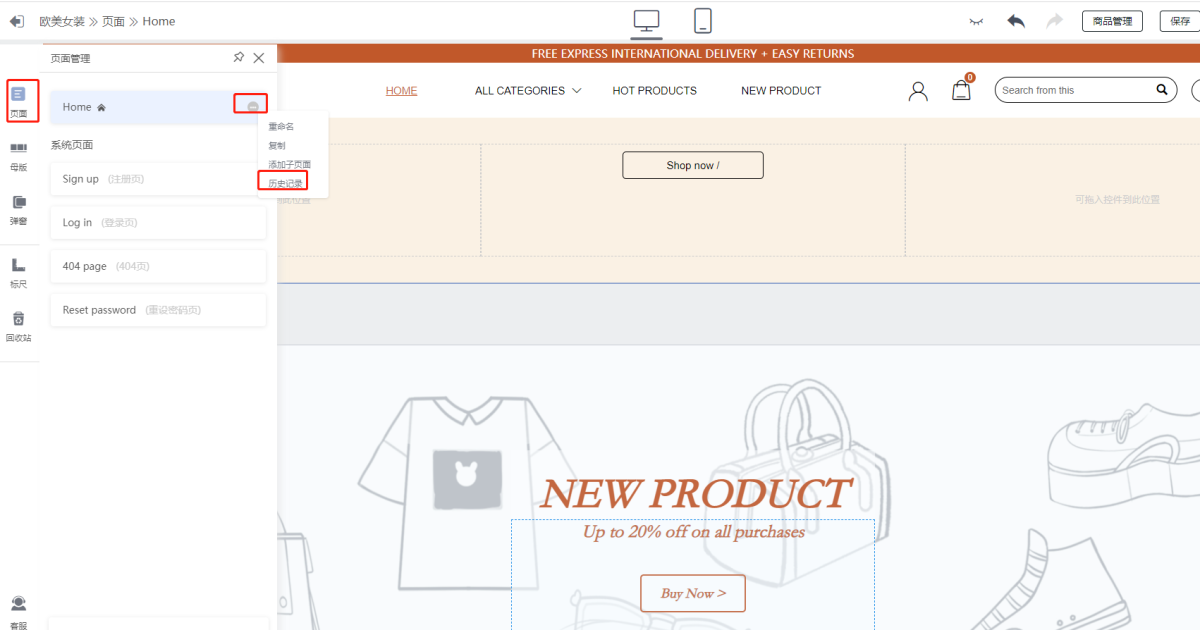The image size is (1200, 630).
Task: Toggle the closed-eye preview visibility icon
Action: pyautogui.click(x=977, y=21)
